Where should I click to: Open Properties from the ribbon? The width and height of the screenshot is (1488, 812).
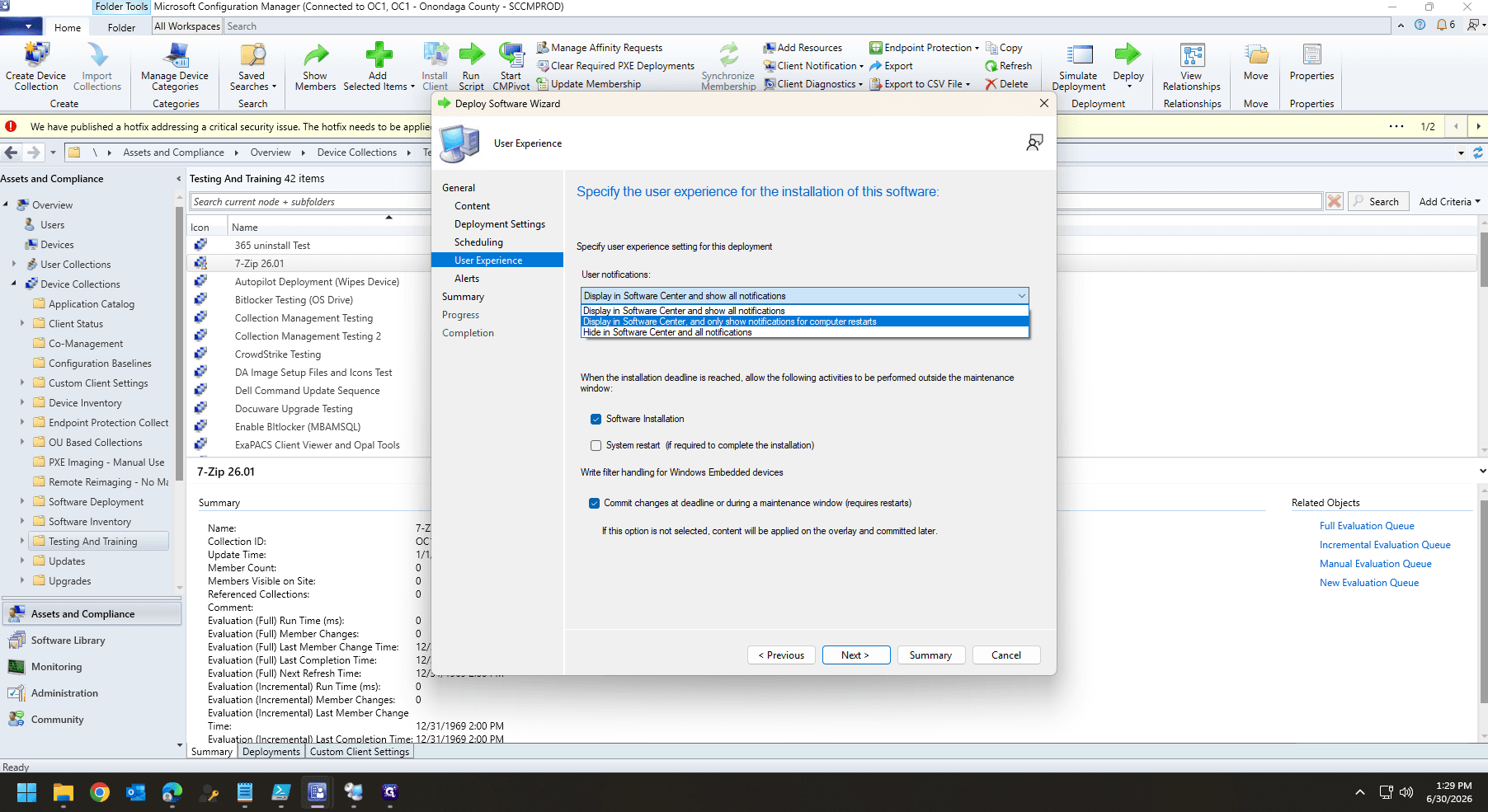coord(1311,62)
